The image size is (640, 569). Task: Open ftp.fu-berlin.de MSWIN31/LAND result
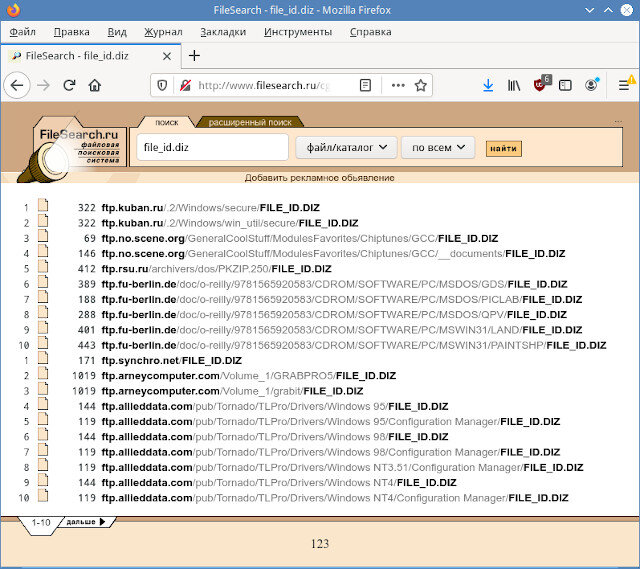click(x=342, y=330)
